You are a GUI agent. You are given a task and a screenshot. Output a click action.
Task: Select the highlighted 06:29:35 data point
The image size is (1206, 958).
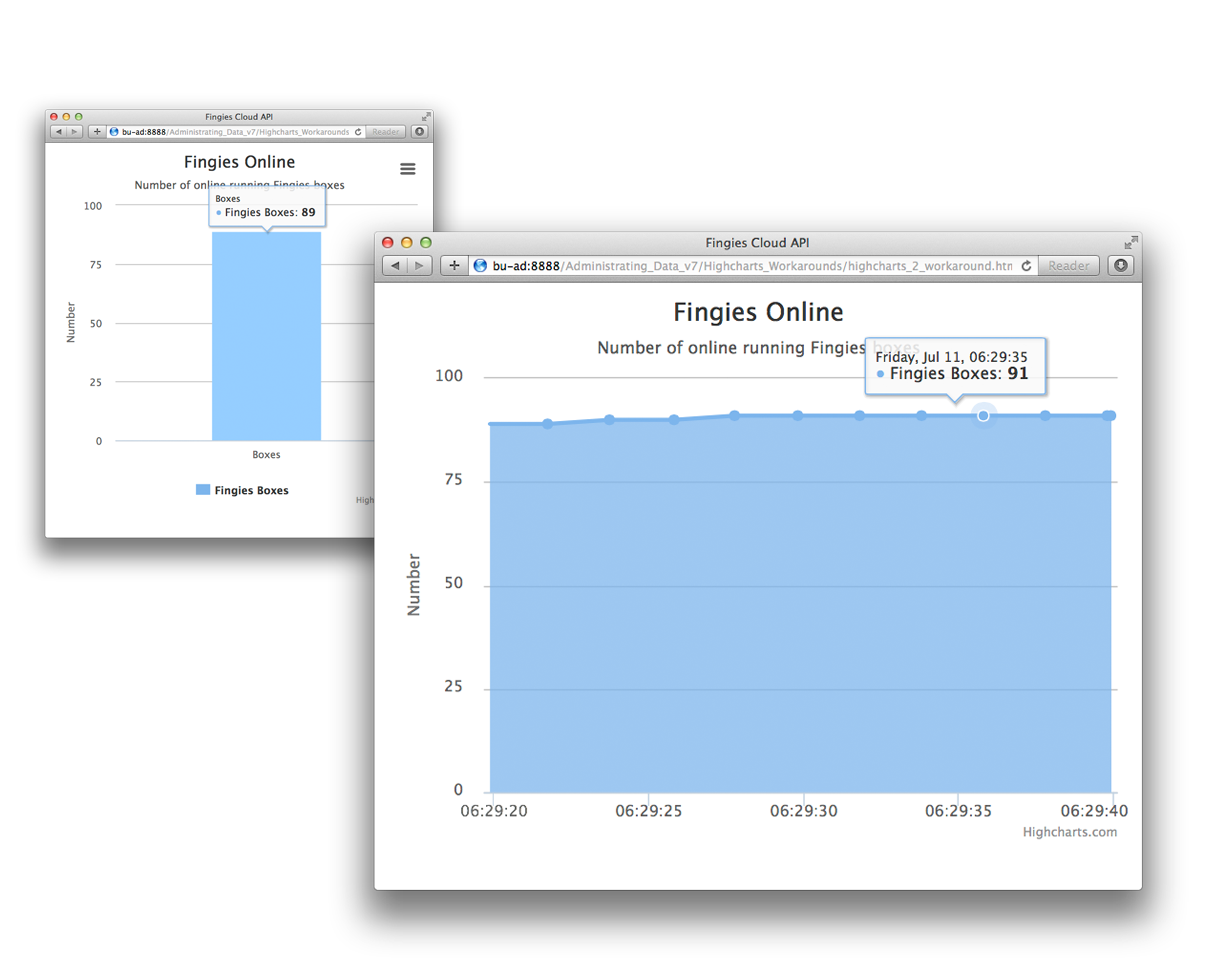983,415
